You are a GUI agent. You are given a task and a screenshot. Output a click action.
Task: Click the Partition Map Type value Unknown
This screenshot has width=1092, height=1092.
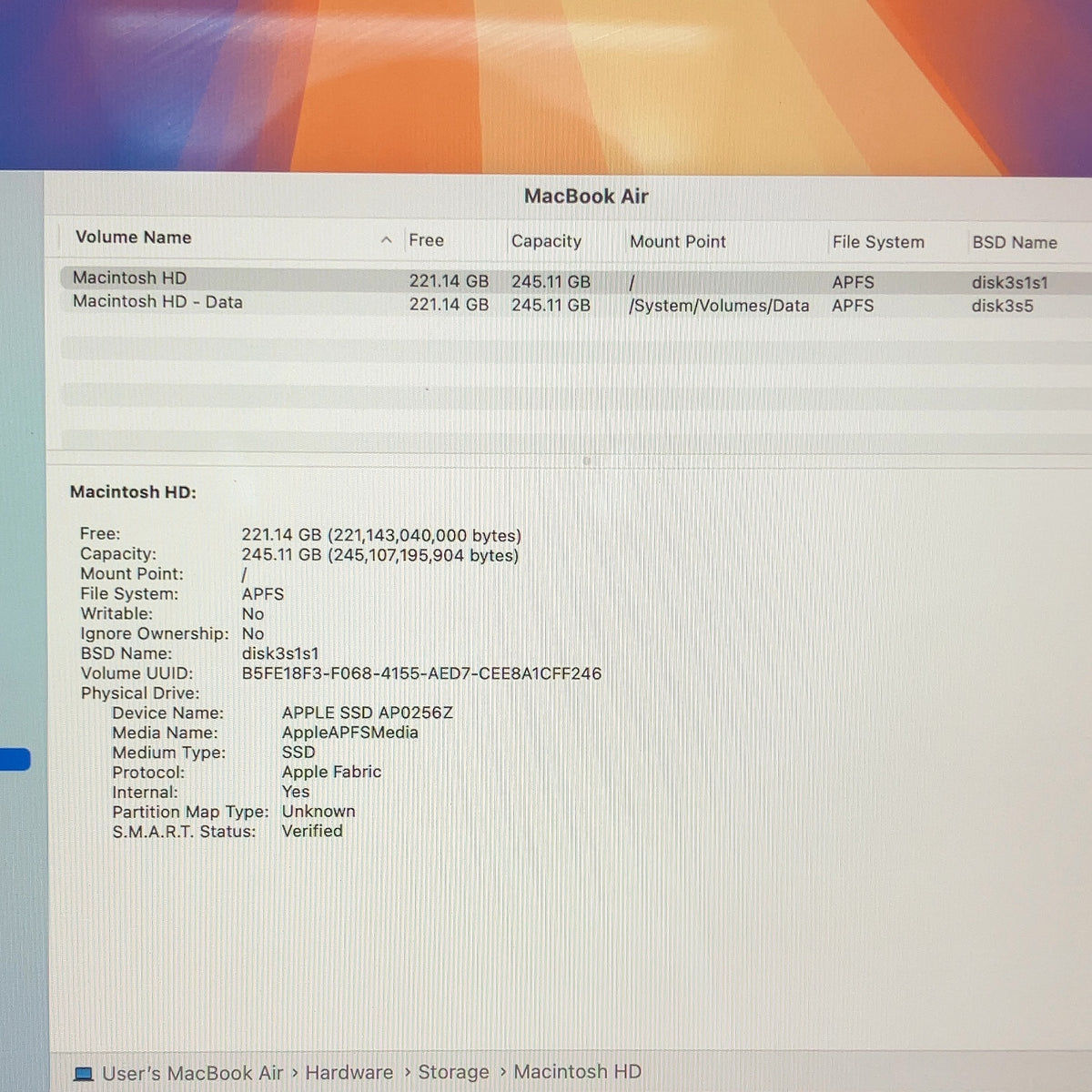tap(318, 811)
